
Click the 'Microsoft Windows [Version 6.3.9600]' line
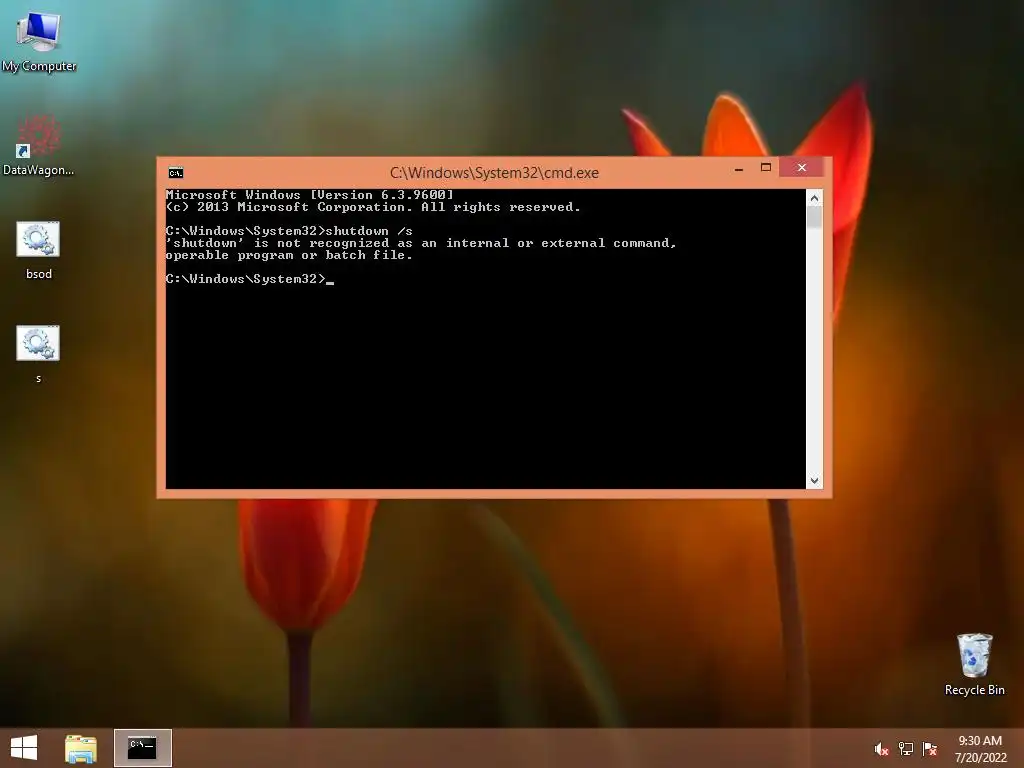tap(310, 195)
